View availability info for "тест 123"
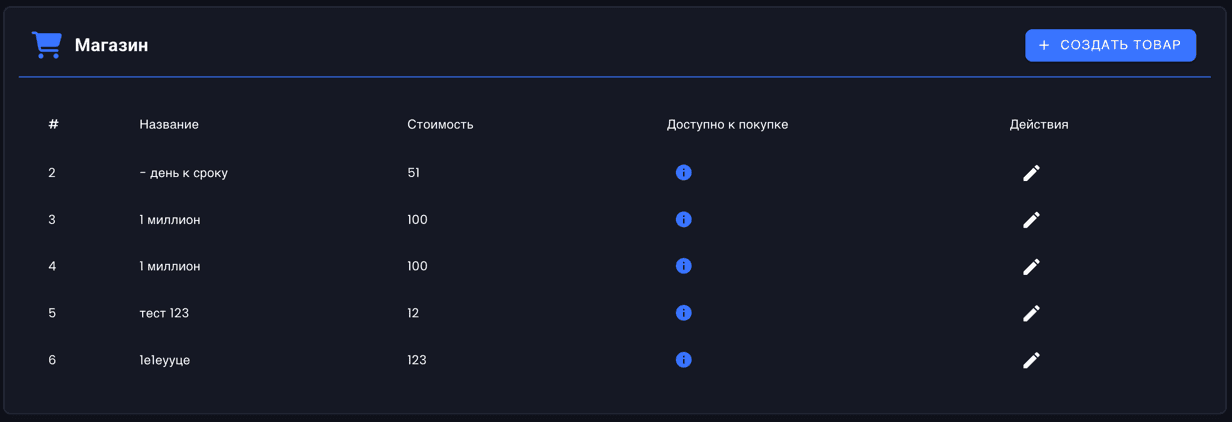 (x=683, y=313)
